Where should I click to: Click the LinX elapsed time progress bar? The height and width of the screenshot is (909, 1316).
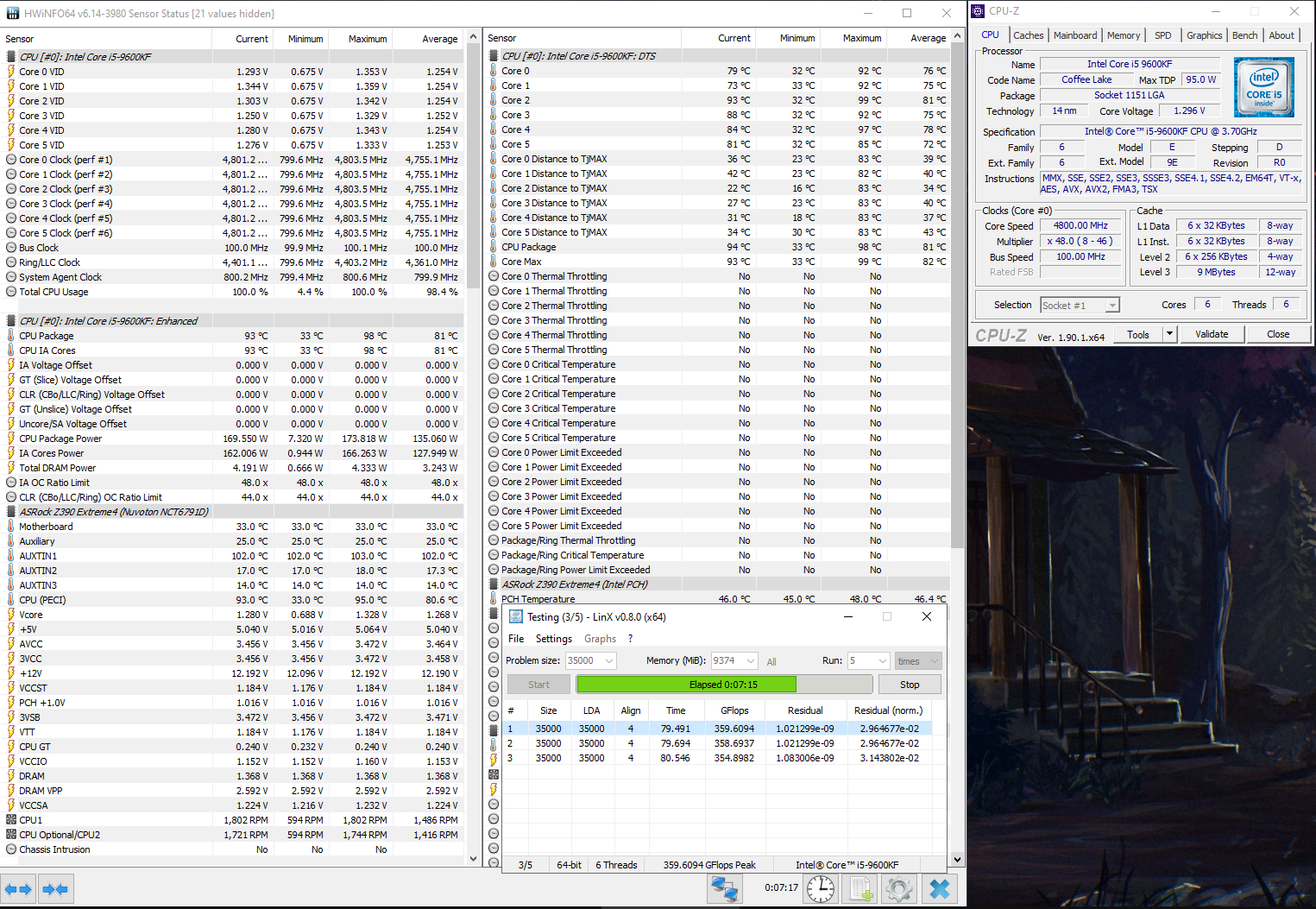(723, 685)
